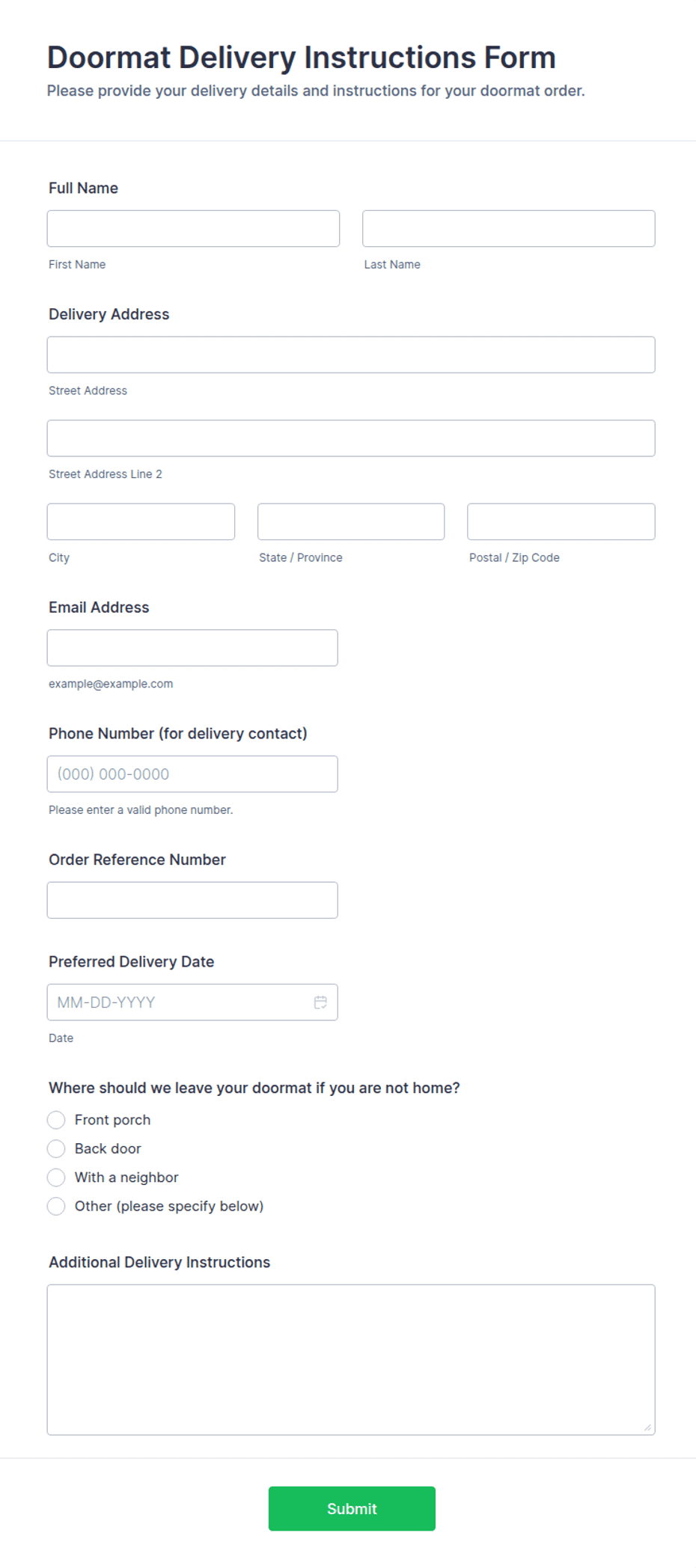696x1568 pixels.
Task: Focus the First Name field
Action: point(193,228)
